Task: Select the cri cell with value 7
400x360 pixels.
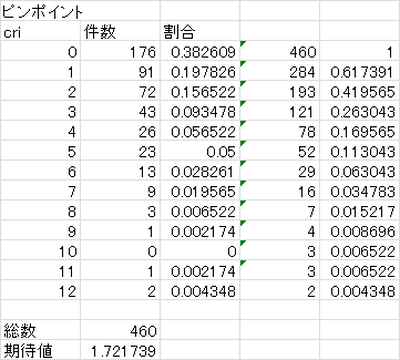Action: [40, 191]
